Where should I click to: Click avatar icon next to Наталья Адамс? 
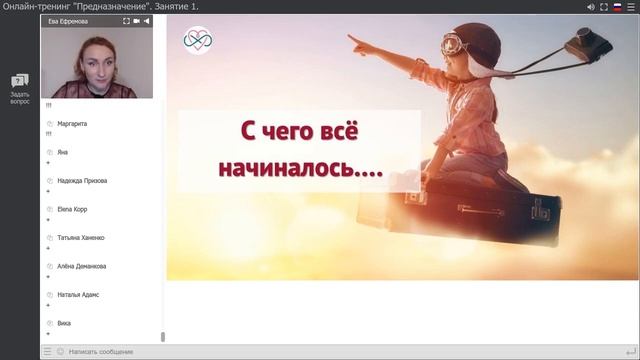(x=50, y=295)
